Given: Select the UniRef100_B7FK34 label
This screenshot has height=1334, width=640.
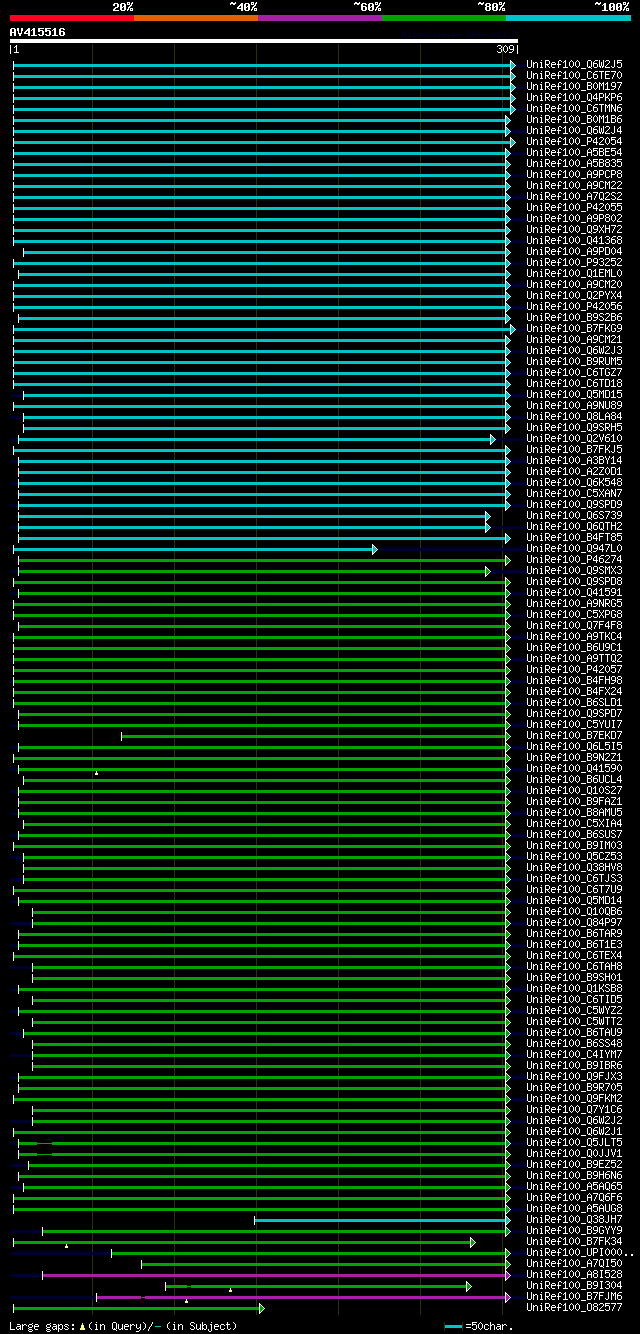Looking at the screenshot, I should [x=574, y=1241].
